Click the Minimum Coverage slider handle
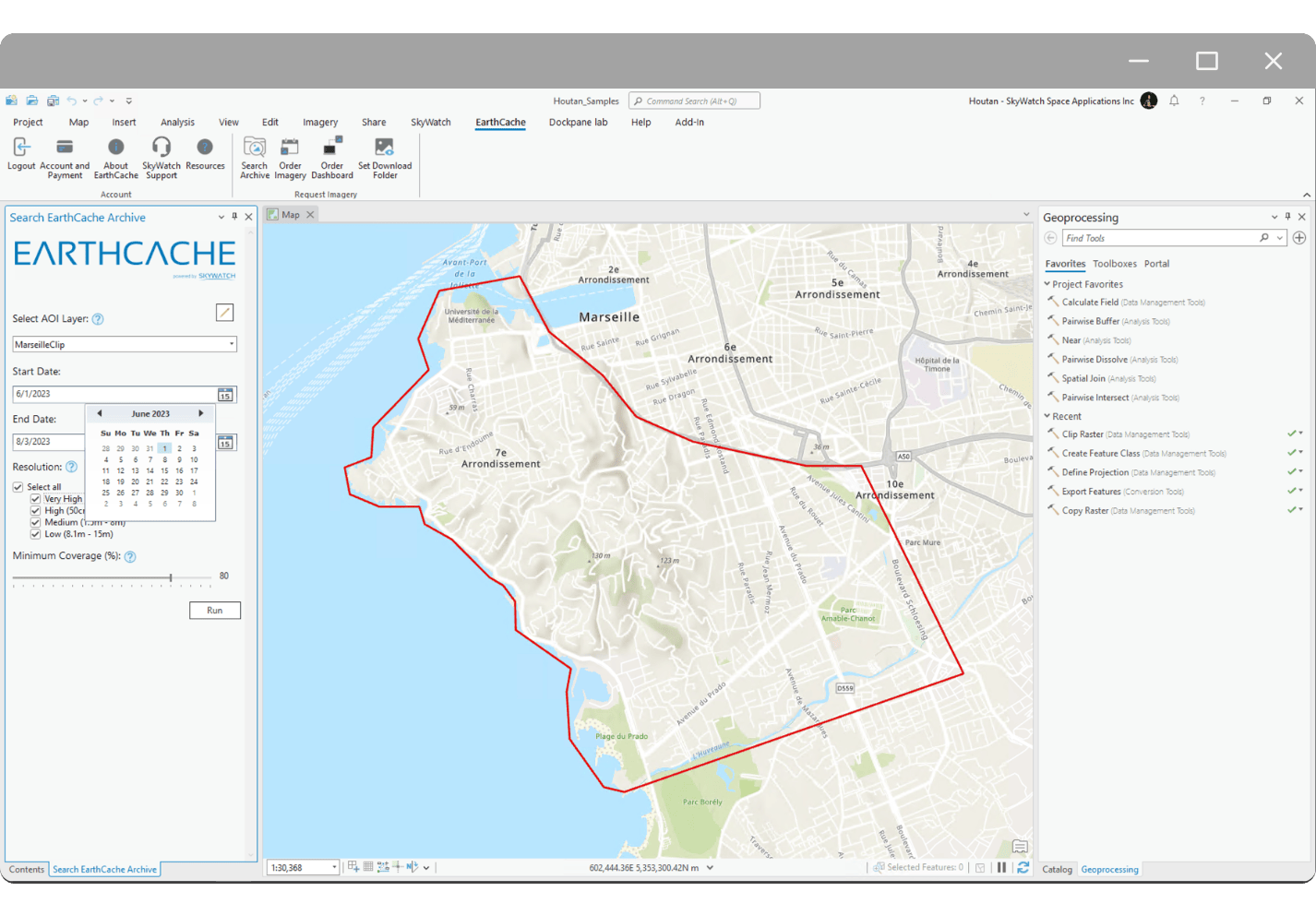 click(171, 577)
